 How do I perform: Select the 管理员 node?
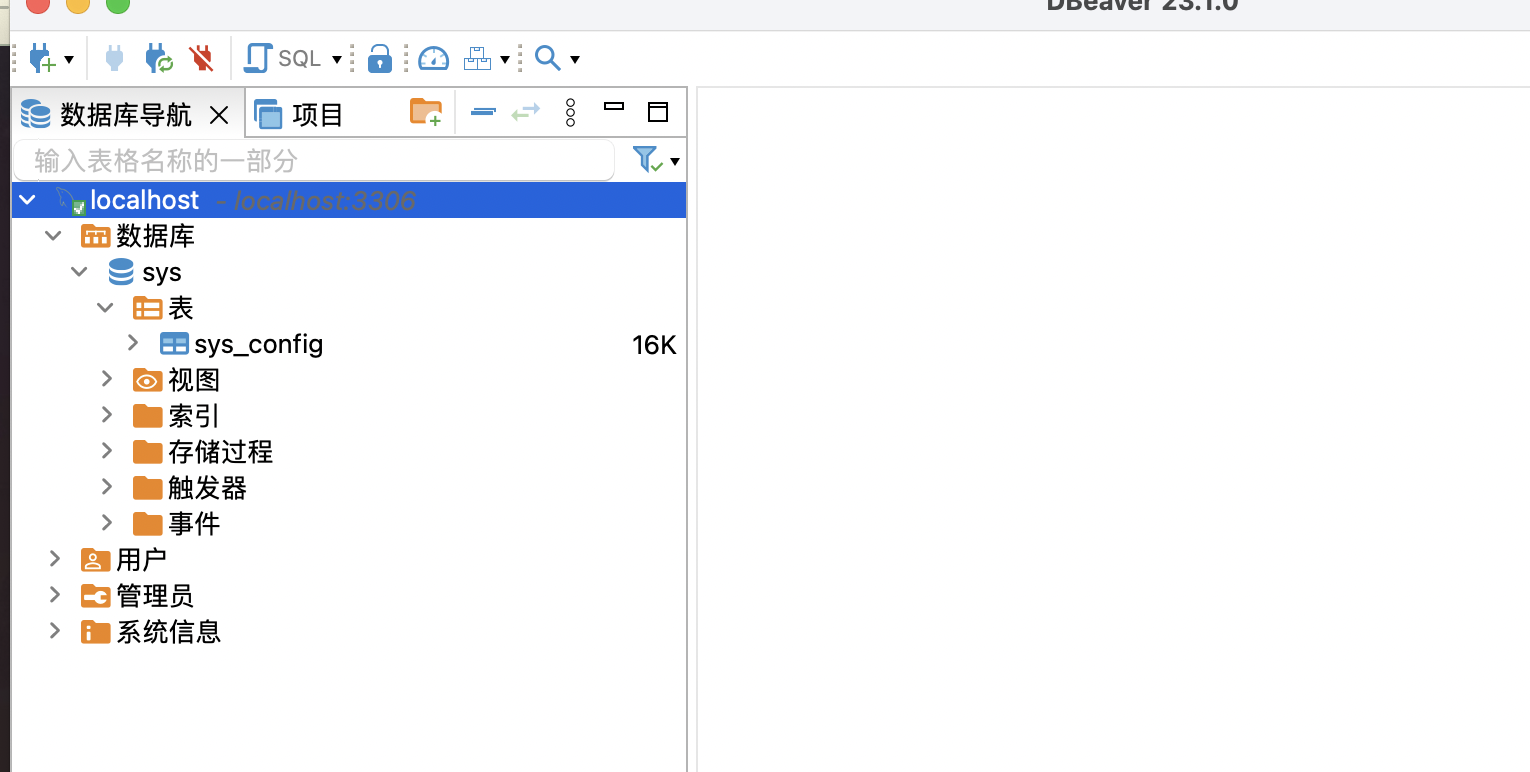(155, 596)
